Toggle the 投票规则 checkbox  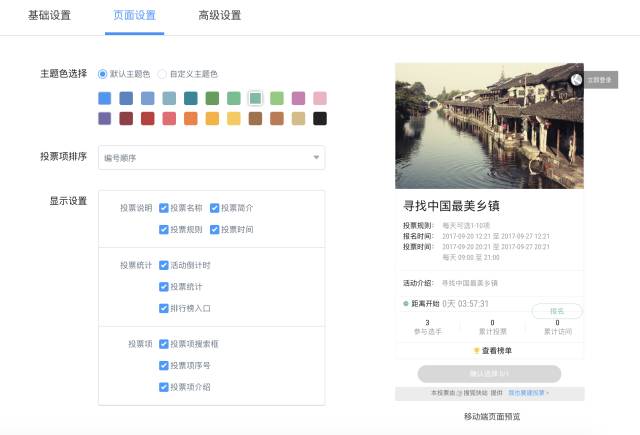tap(164, 230)
